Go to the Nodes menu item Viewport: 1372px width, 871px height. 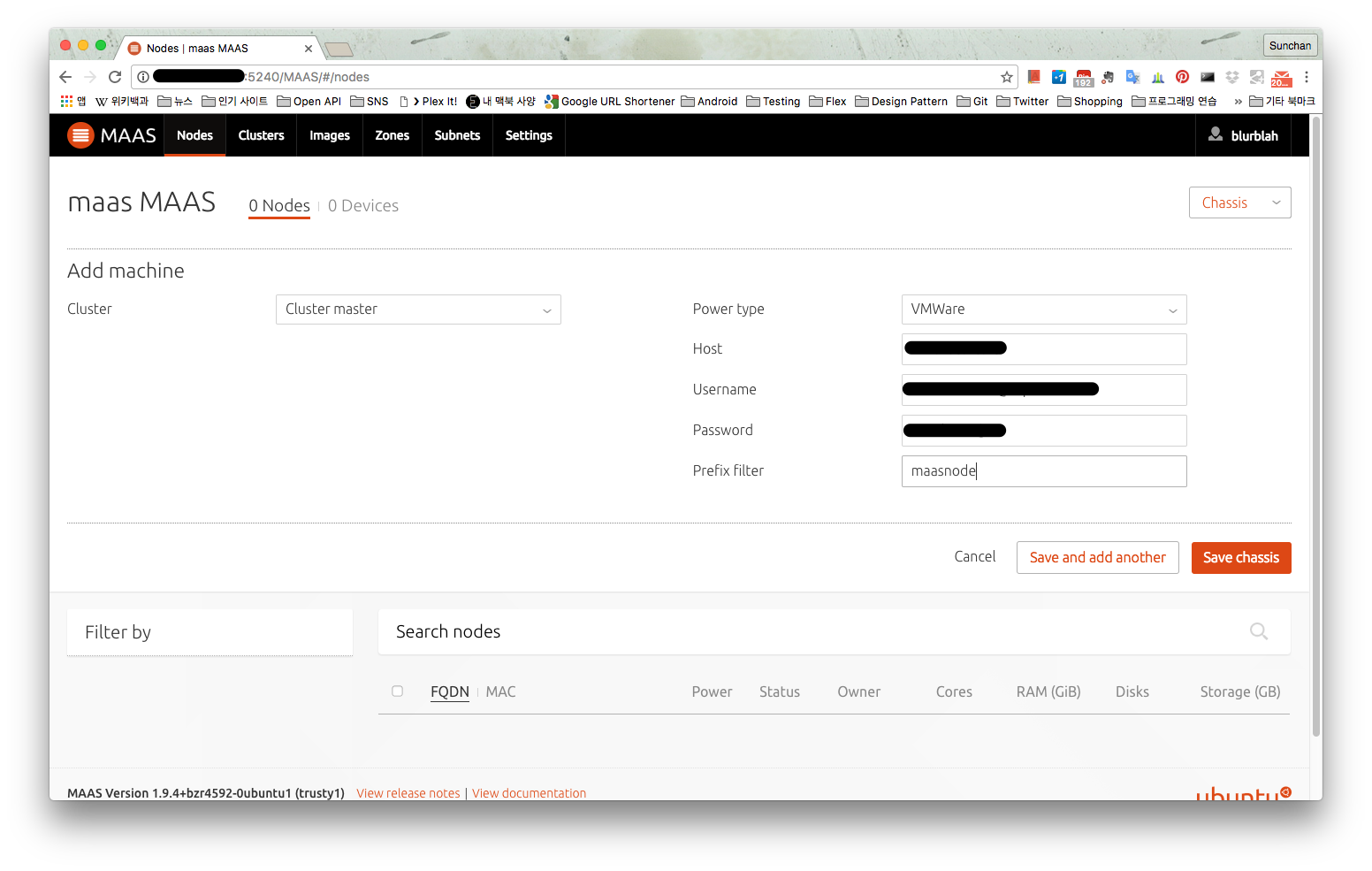(x=194, y=135)
